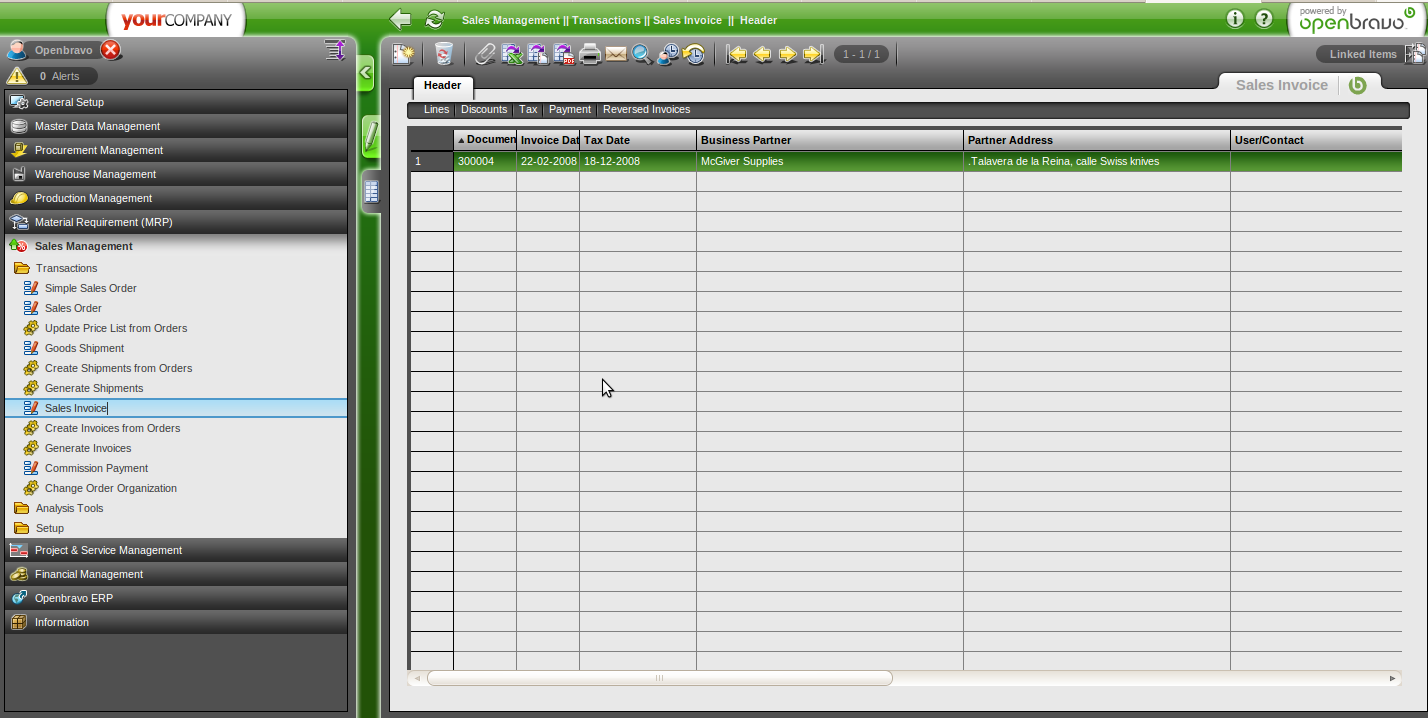Viewport: 1428px width, 718px height.
Task: Click the back arrow in top bar
Action: pyautogui.click(x=400, y=19)
